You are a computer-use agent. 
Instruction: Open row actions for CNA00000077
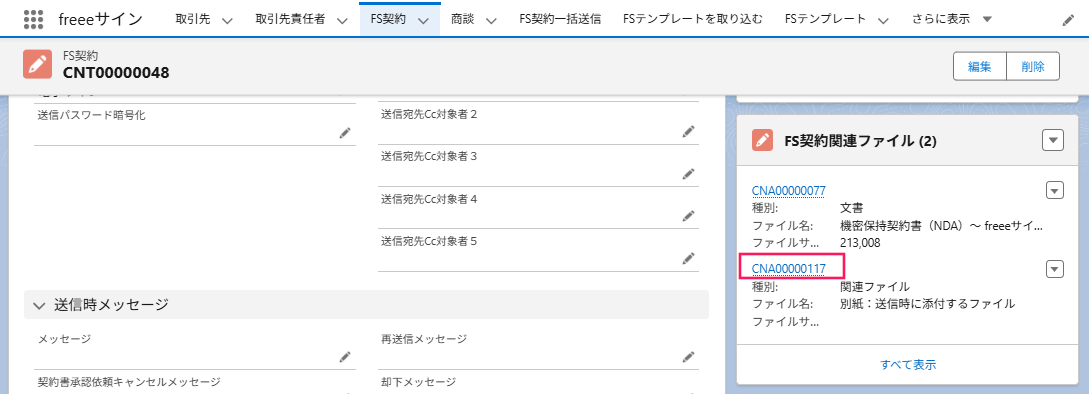point(1054,190)
